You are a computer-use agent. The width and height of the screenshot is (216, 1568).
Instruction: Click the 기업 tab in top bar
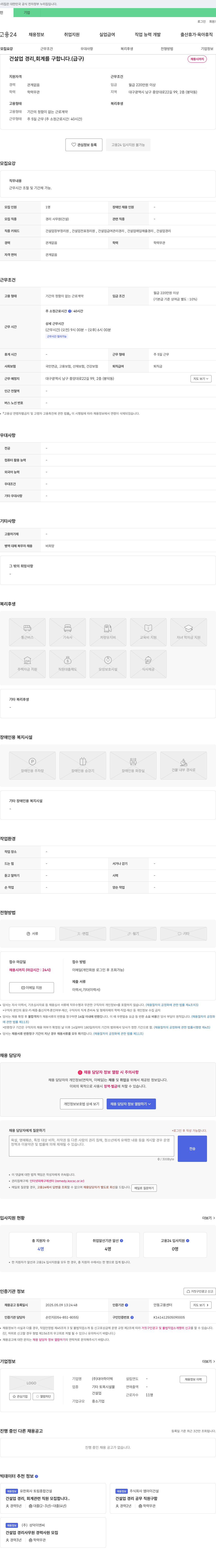(x=27, y=12)
